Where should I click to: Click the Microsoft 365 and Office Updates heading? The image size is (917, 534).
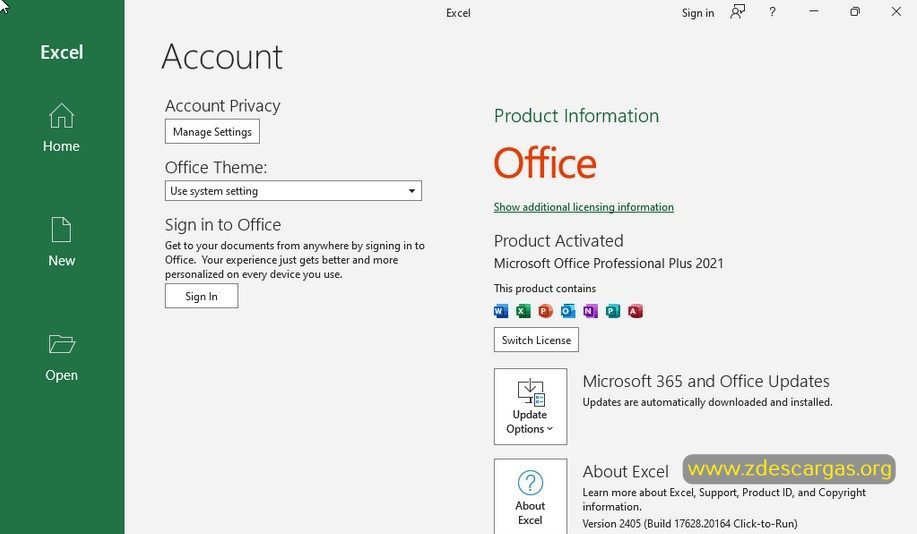point(706,381)
